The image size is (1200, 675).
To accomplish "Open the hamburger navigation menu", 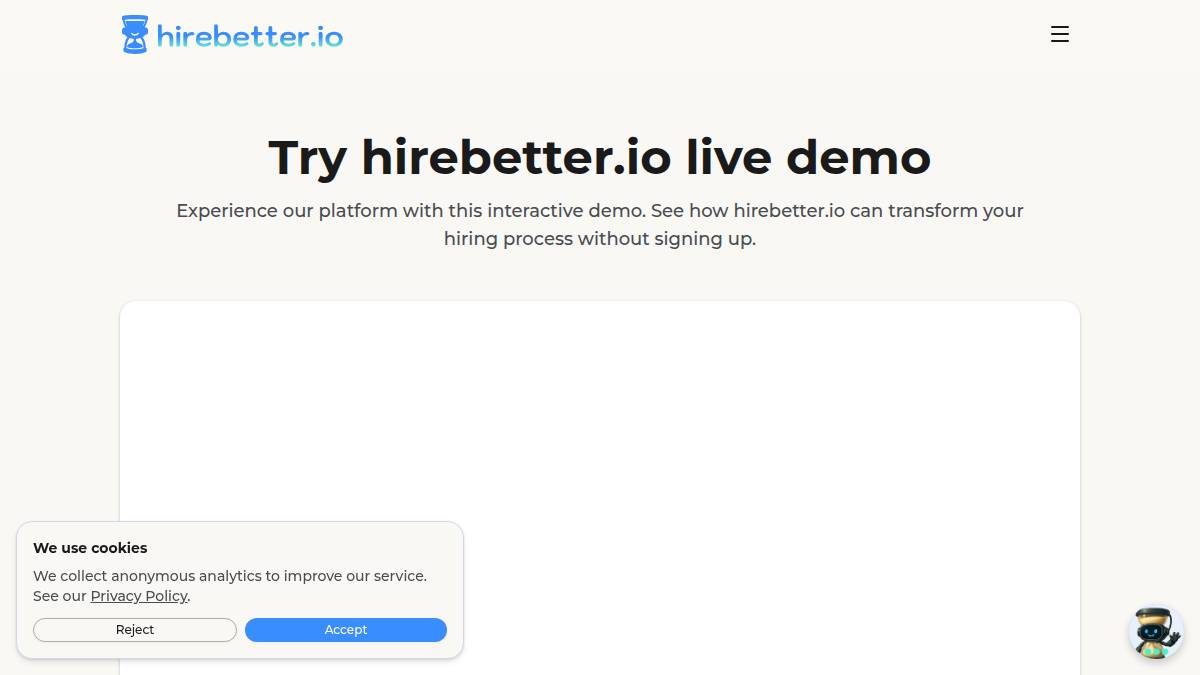I will pyautogui.click(x=1060, y=34).
